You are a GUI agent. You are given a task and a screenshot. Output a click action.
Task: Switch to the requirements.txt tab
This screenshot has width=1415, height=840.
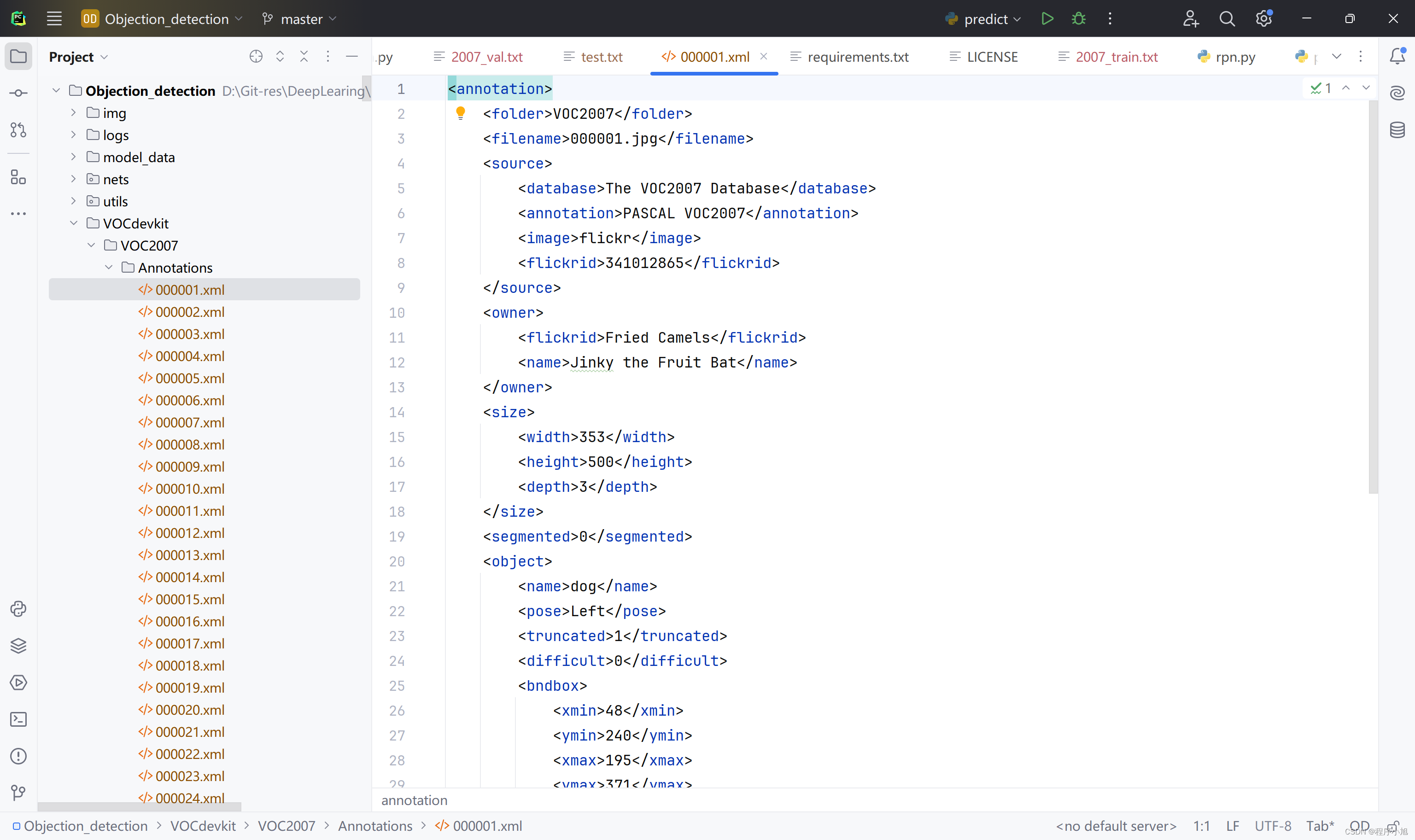click(x=857, y=57)
